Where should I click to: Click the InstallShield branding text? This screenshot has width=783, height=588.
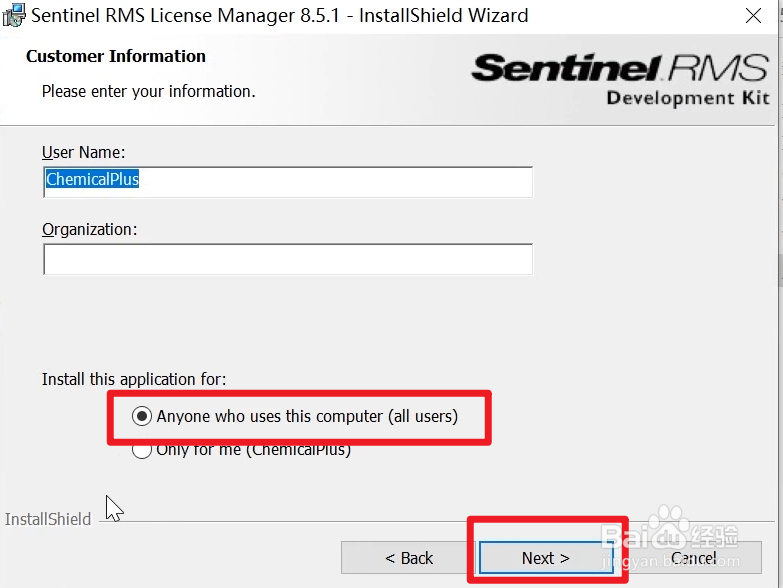tap(48, 519)
